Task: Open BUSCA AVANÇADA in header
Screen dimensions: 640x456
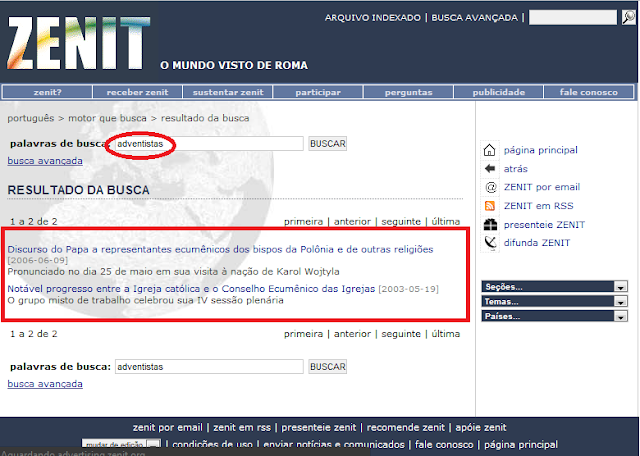Action: (474, 18)
